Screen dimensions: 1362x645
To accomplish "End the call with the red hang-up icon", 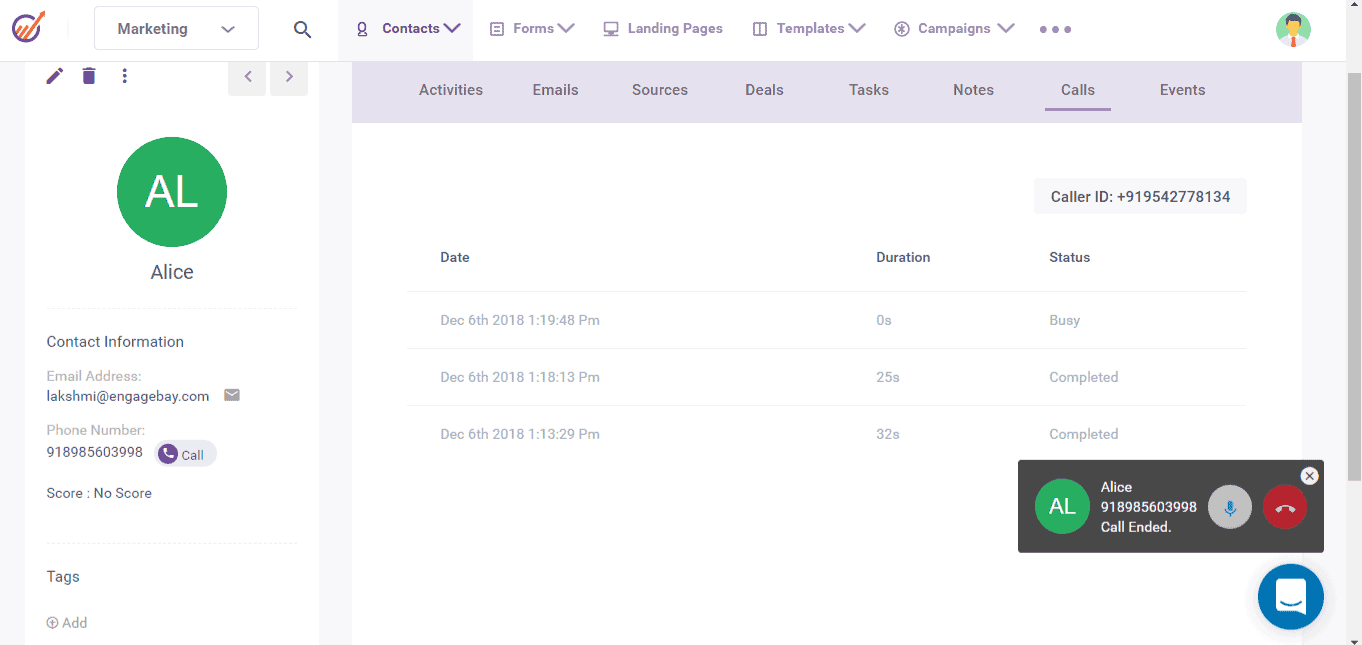I will pyautogui.click(x=1284, y=507).
